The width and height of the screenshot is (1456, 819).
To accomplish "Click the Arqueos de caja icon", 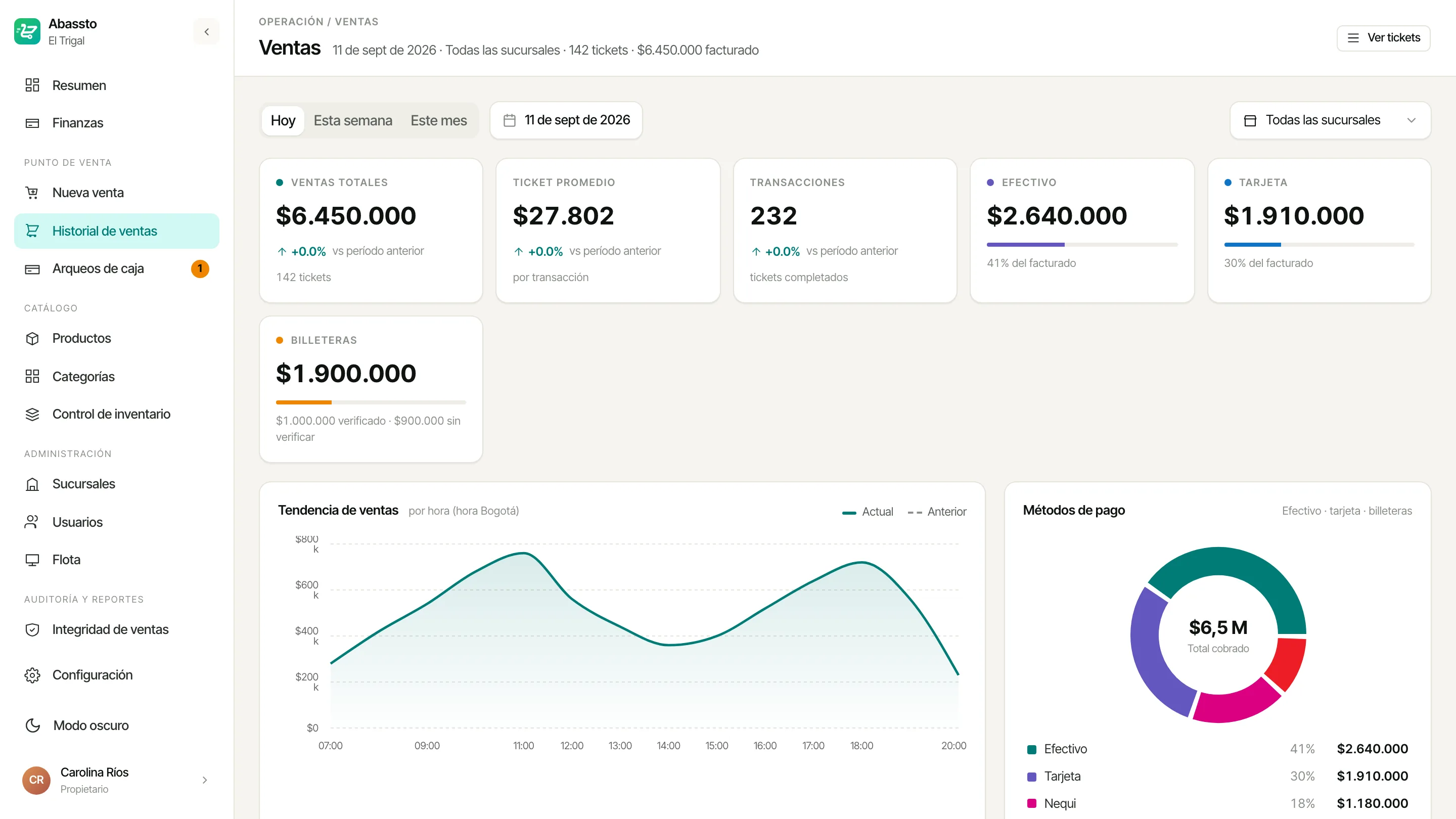I will click(x=32, y=269).
